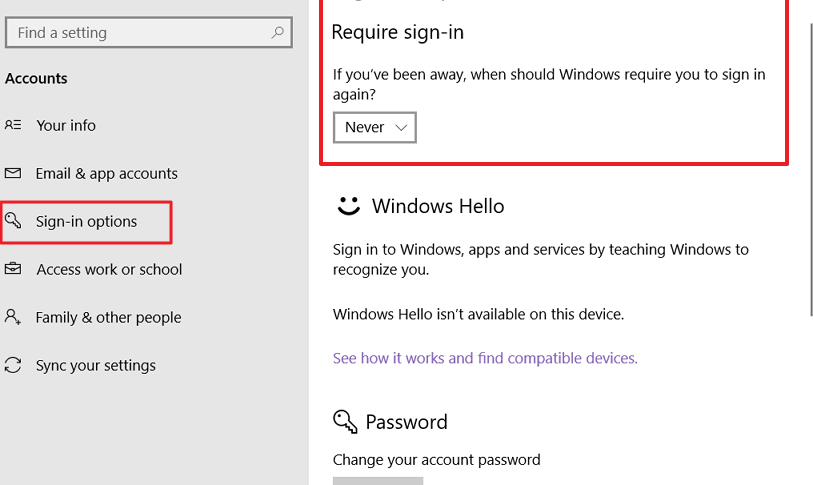Go to Email & app accounts

[106, 173]
